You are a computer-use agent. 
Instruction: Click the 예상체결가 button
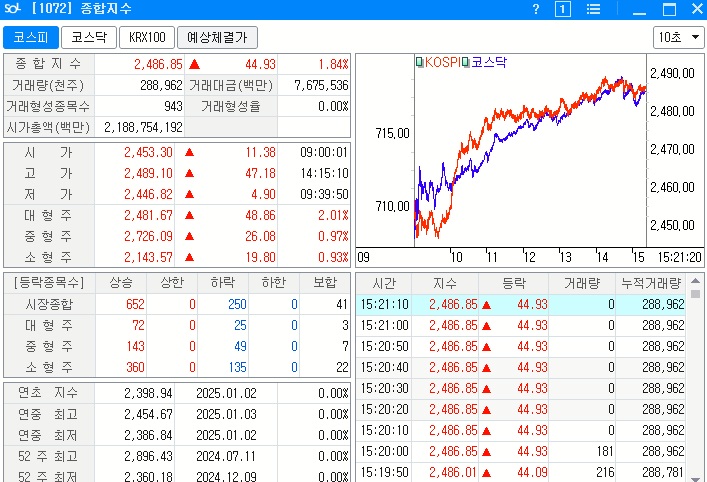click(x=217, y=37)
